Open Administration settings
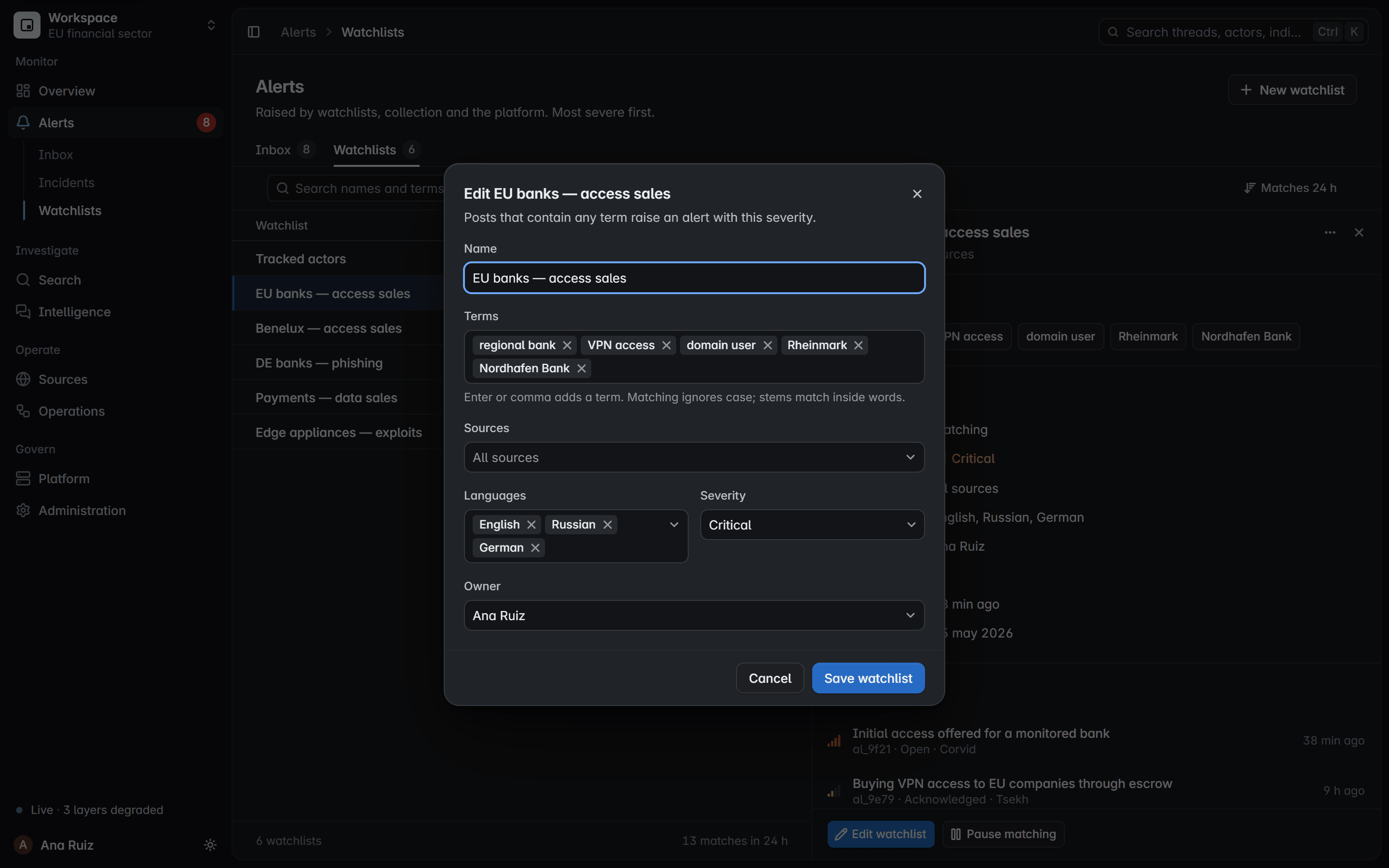This screenshot has height=868, width=1389. coord(115,510)
